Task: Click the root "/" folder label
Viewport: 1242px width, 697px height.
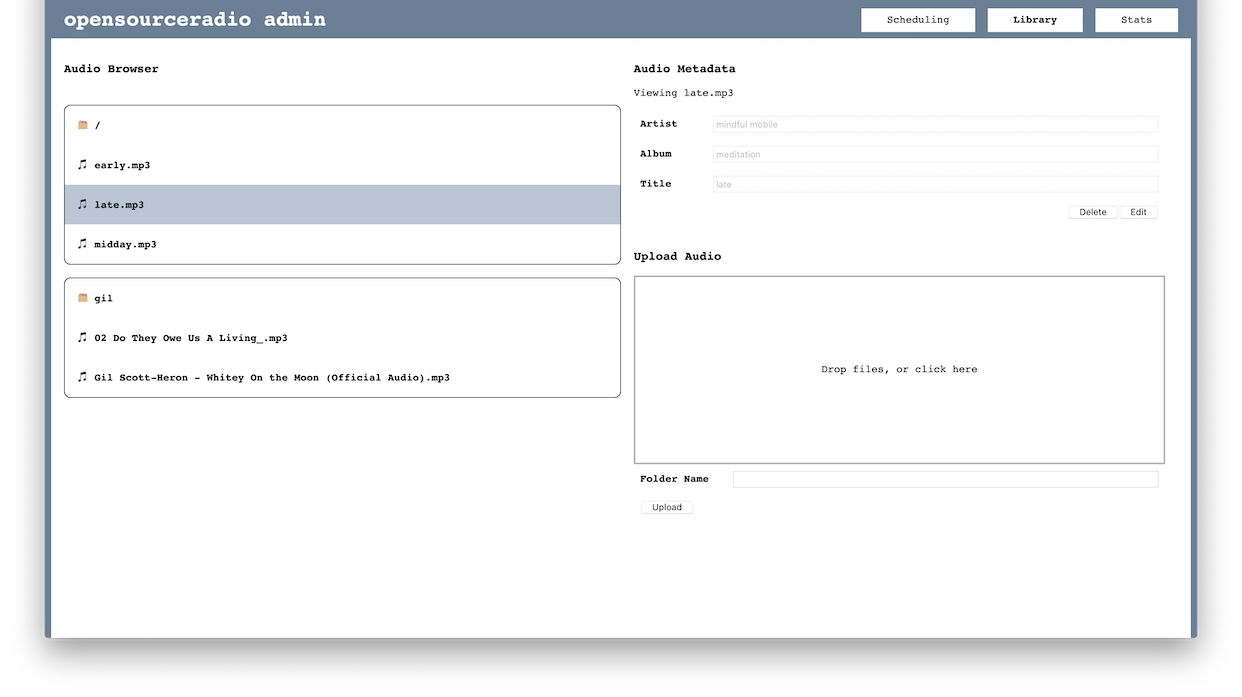Action: point(98,125)
